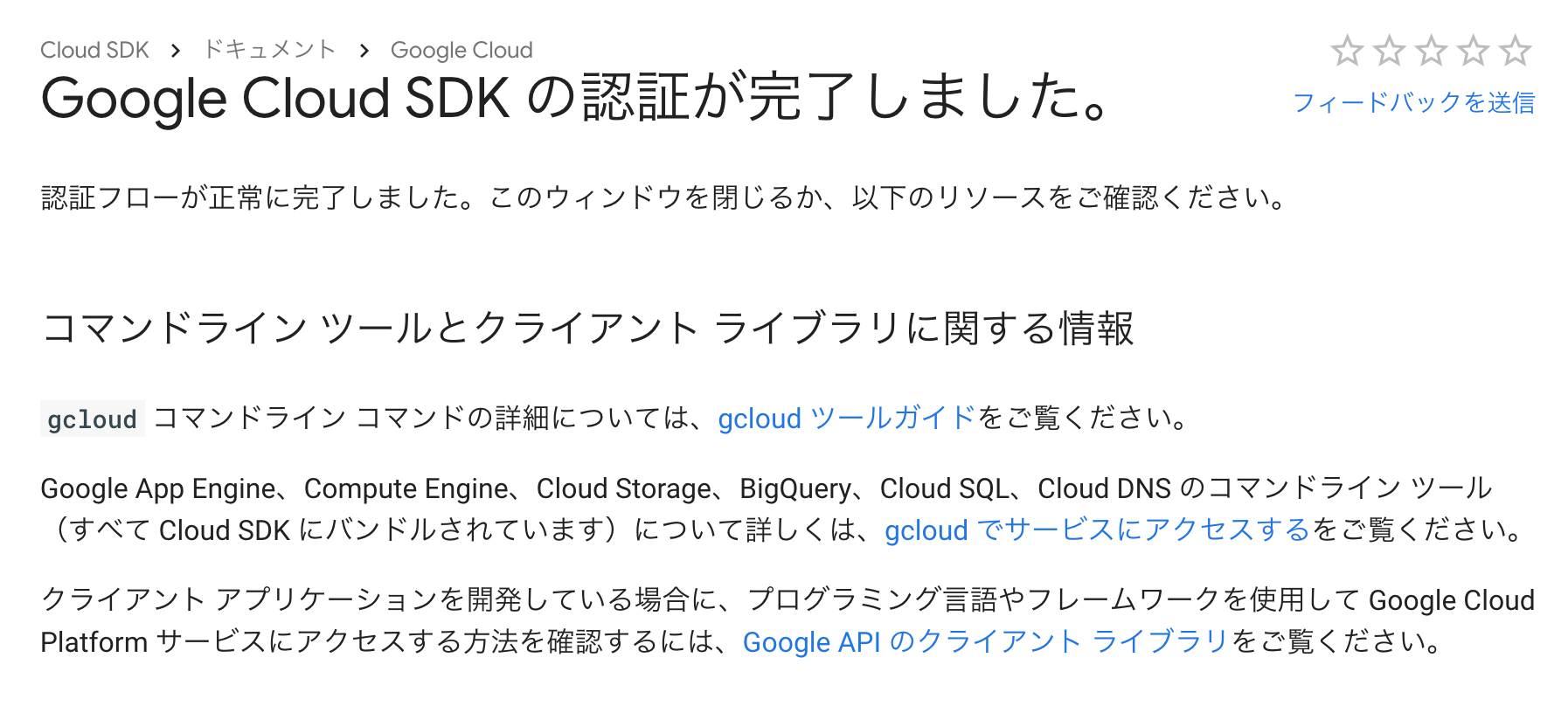The image size is (1568, 713).
Task: Select the fourth rating star
Action: tap(1473, 51)
